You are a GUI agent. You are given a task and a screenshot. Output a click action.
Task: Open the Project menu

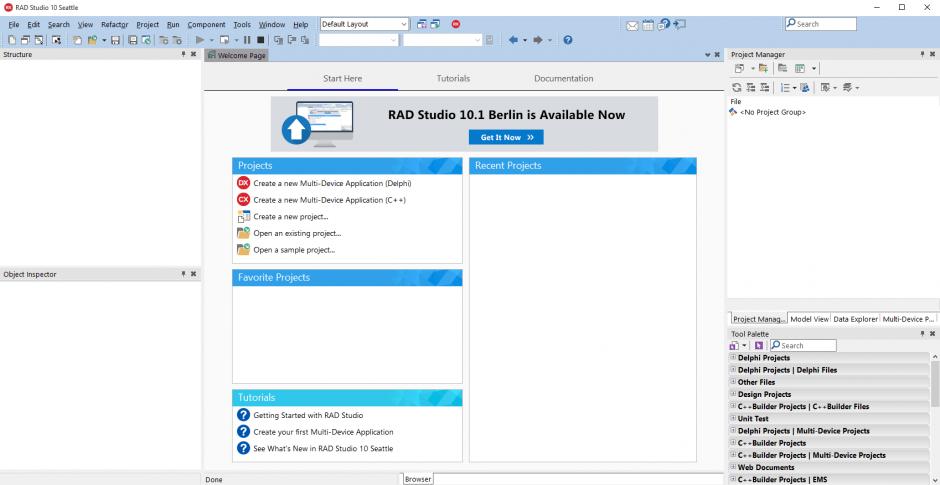(x=147, y=25)
